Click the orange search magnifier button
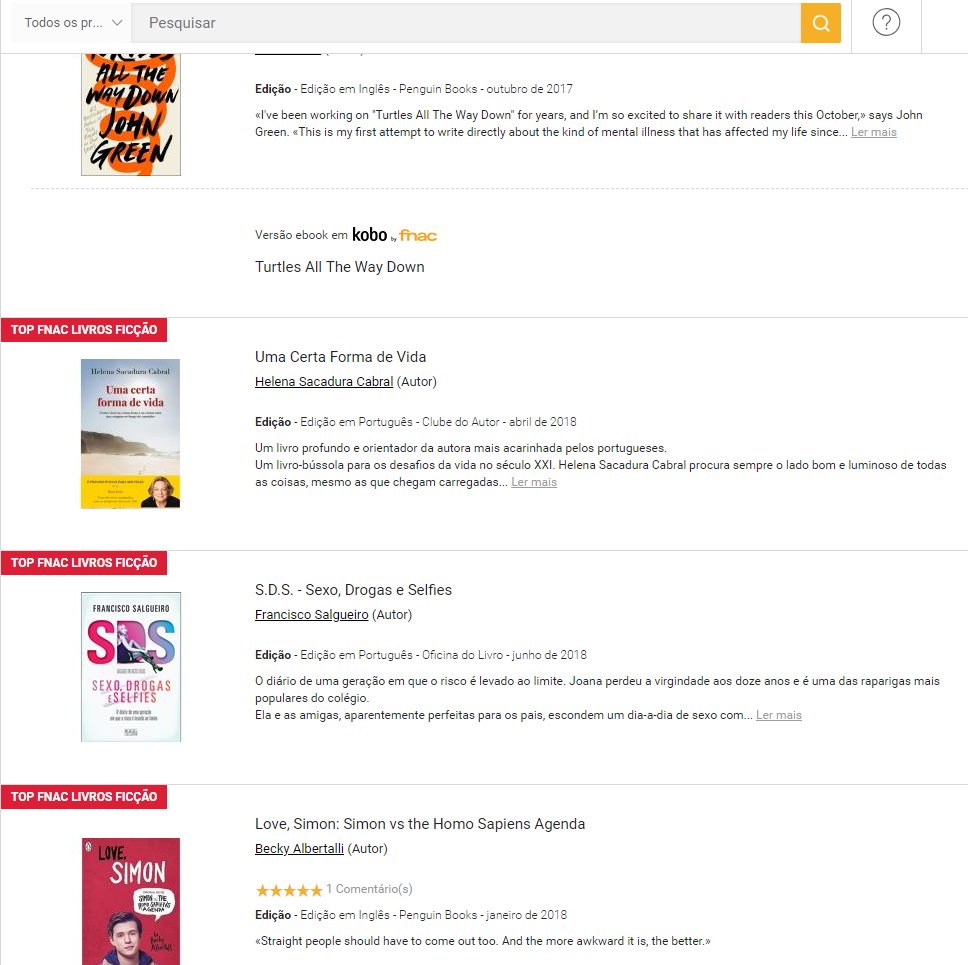 coord(820,23)
